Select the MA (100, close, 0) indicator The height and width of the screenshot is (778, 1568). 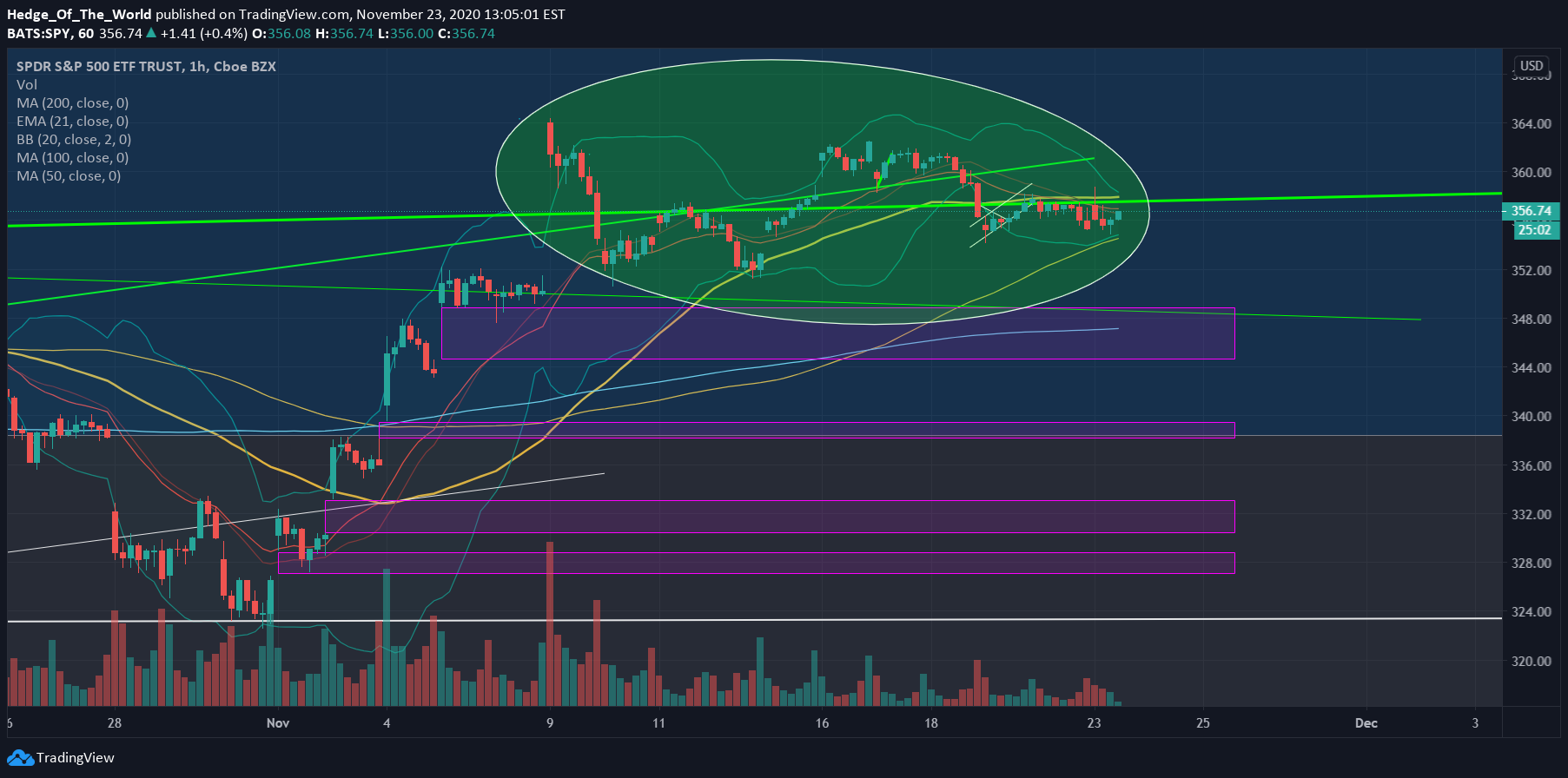tap(73, 158)
